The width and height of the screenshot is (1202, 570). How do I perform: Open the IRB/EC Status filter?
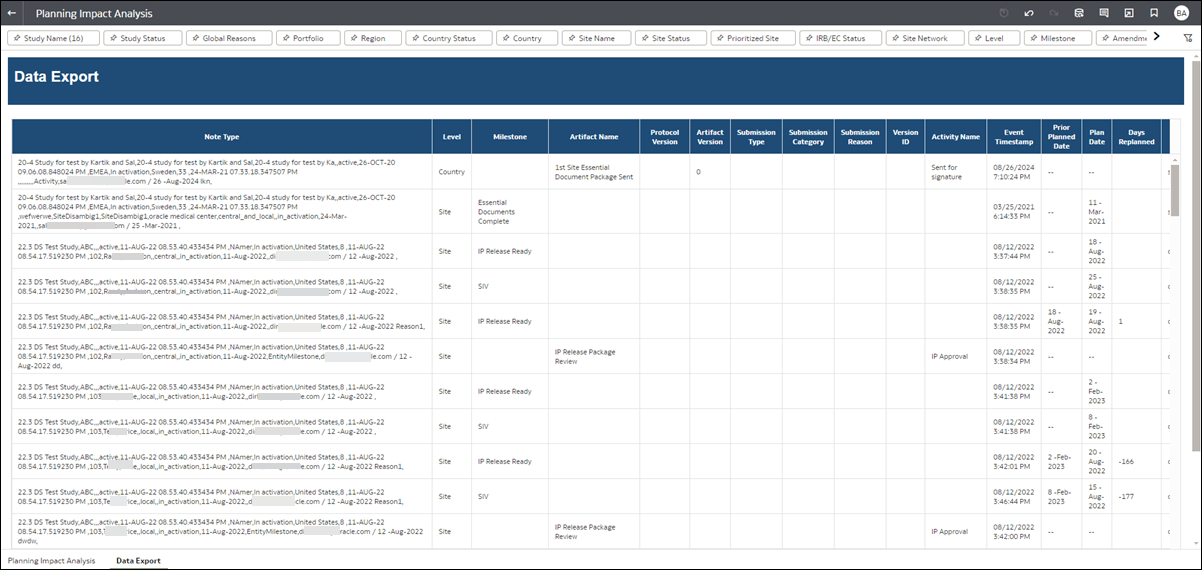coord(841,38)
